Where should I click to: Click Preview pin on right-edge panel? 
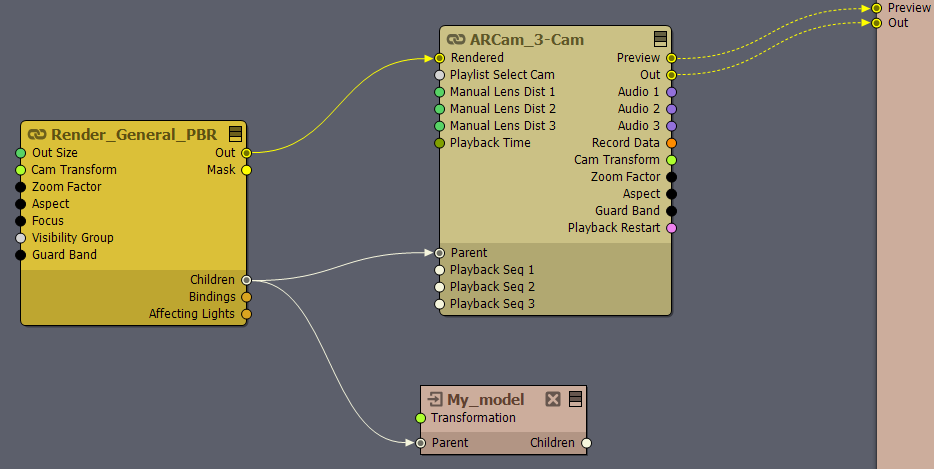pos(876,8)
